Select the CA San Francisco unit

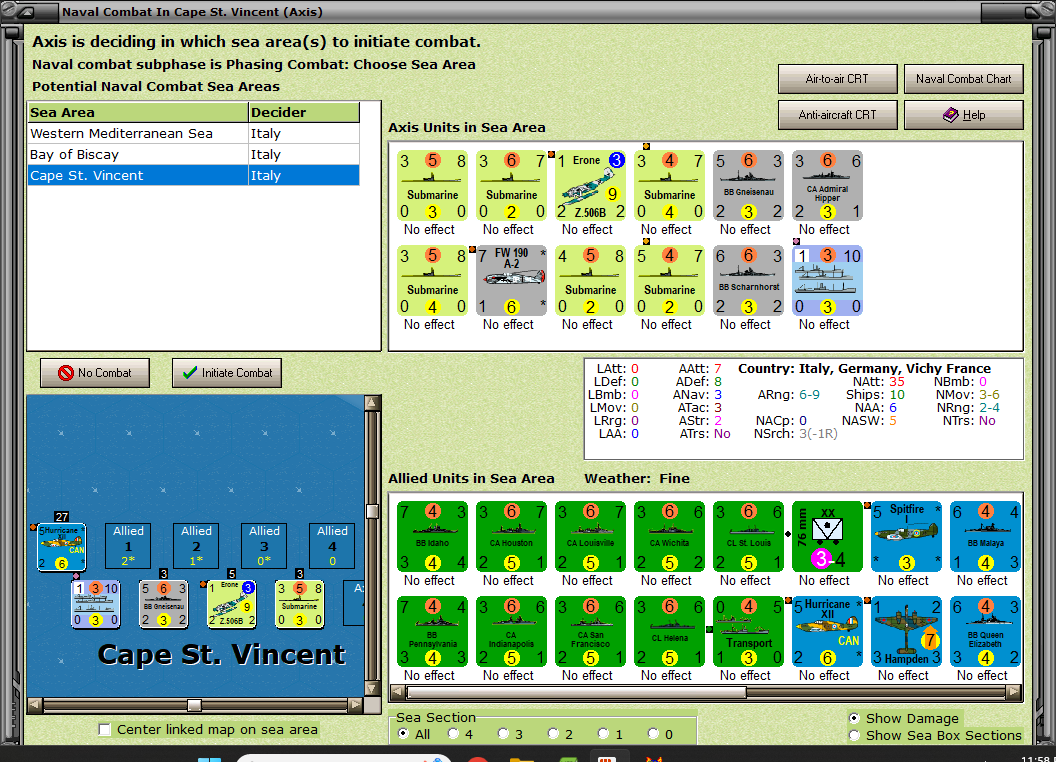(x=591, y=631)
